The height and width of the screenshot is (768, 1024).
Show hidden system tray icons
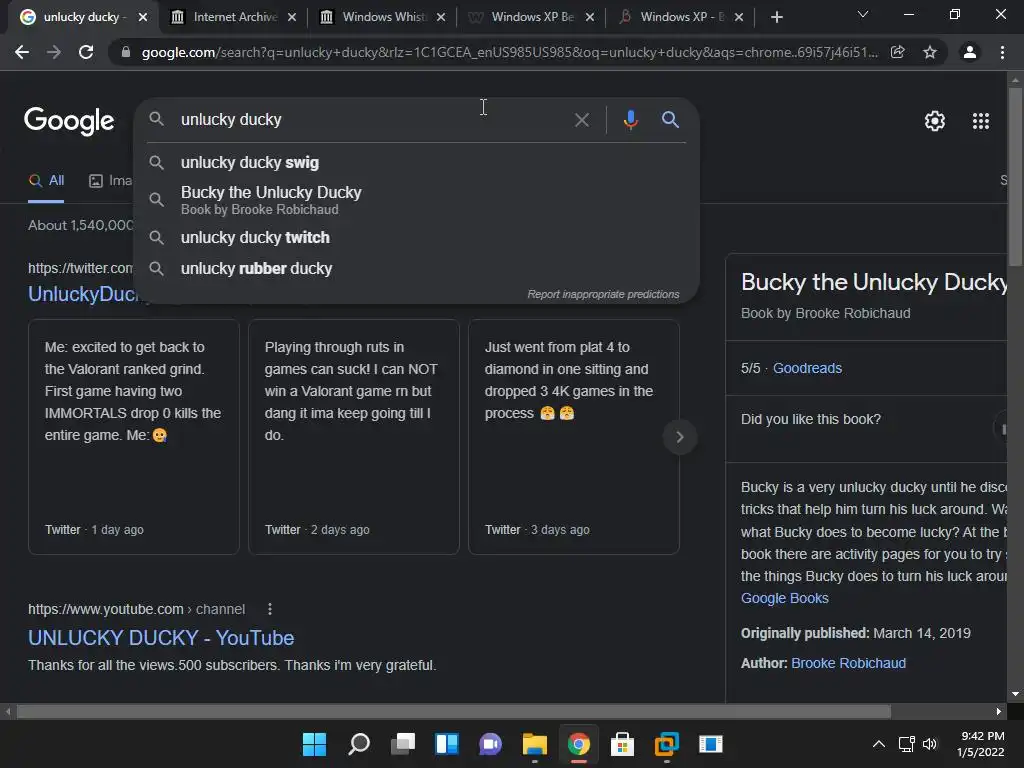point(879,744)
